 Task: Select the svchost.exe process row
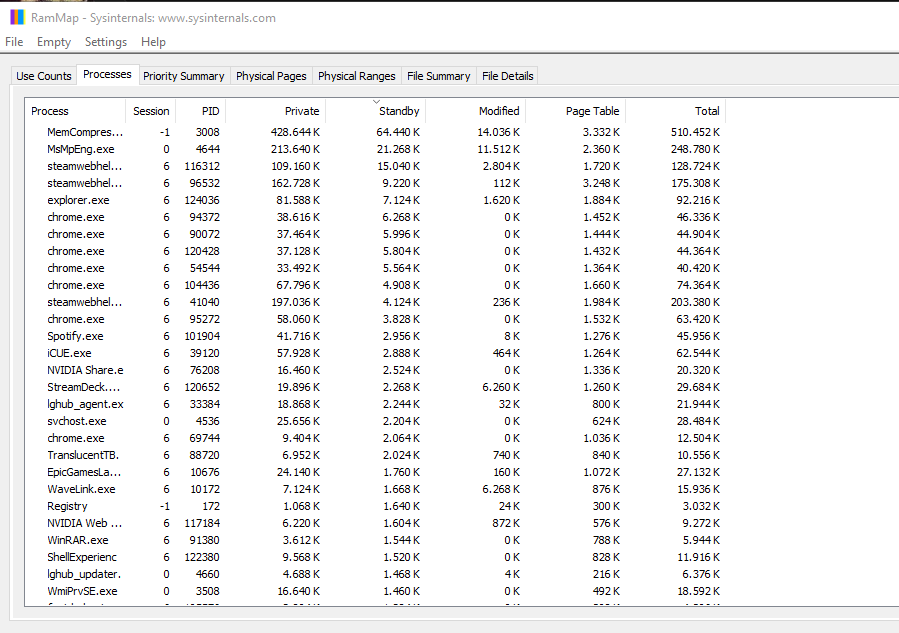tap(376, 421)
